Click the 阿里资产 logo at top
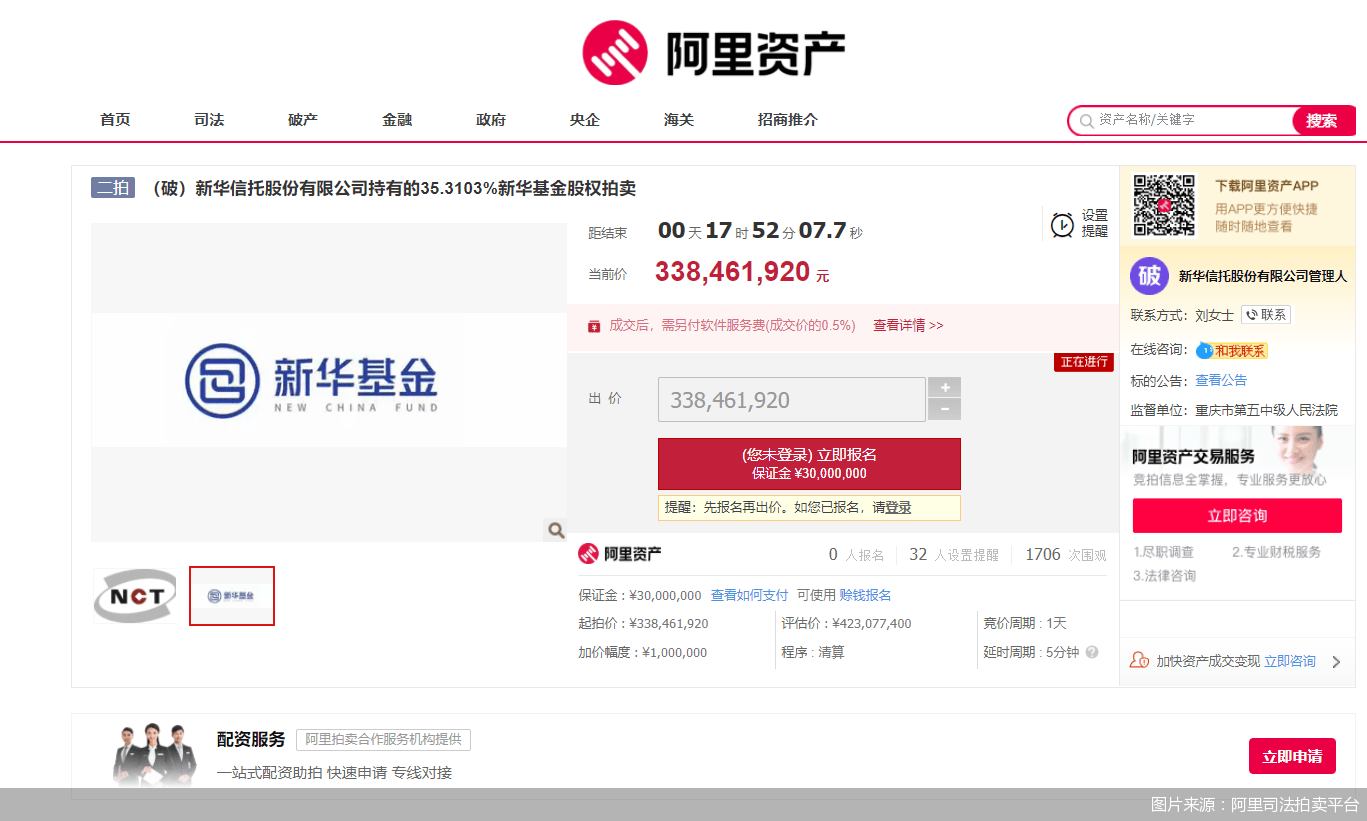This screenshot has width=1367, height=821. [714, 53]
